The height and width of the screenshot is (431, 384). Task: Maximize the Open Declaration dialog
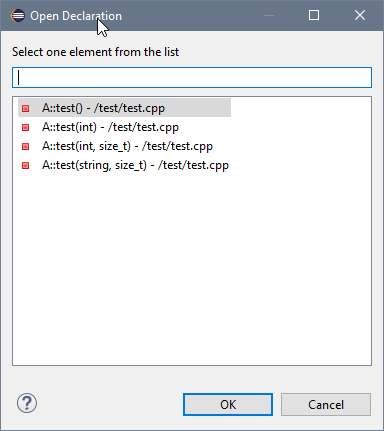(x=314, y=15)
